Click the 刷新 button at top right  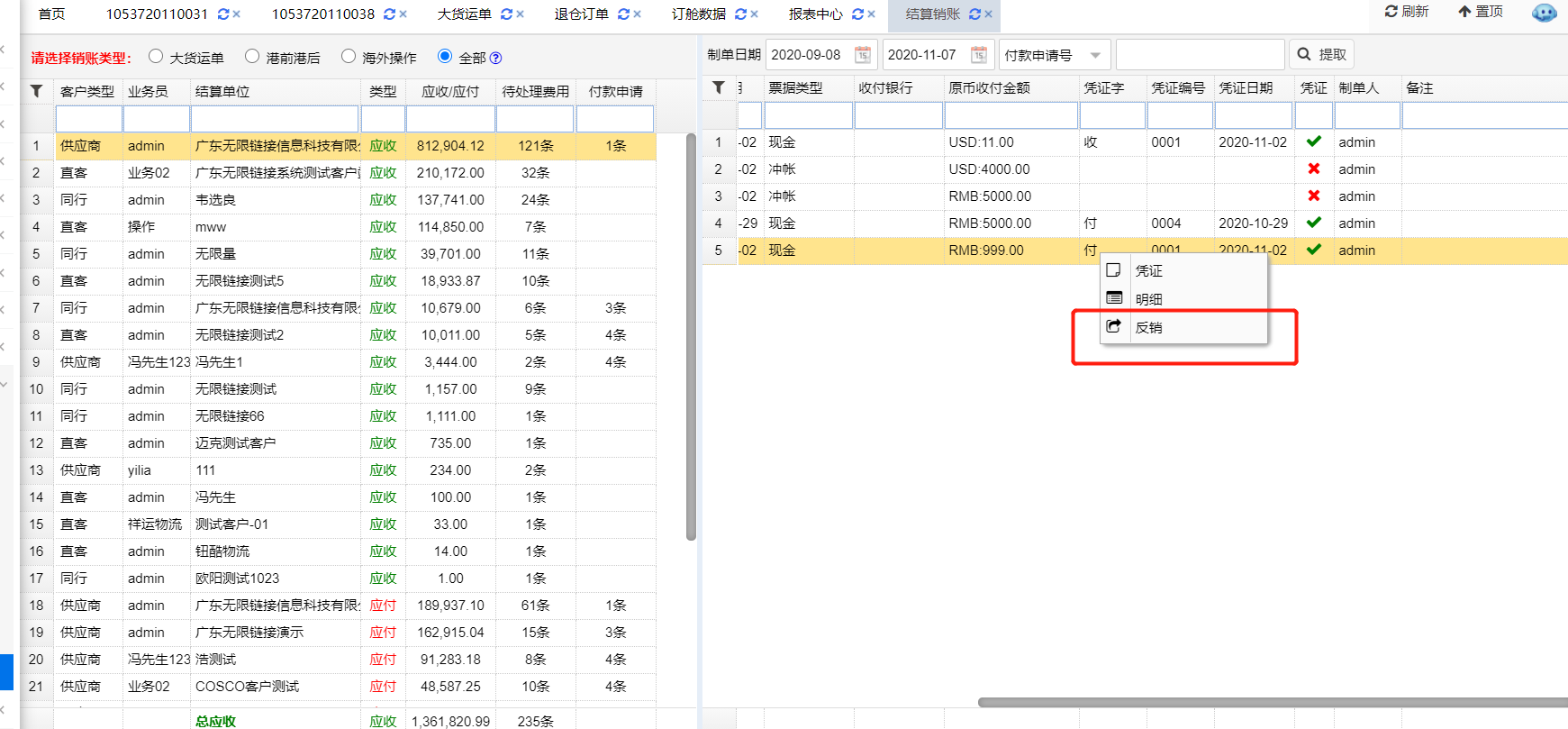pos(1407,12)
